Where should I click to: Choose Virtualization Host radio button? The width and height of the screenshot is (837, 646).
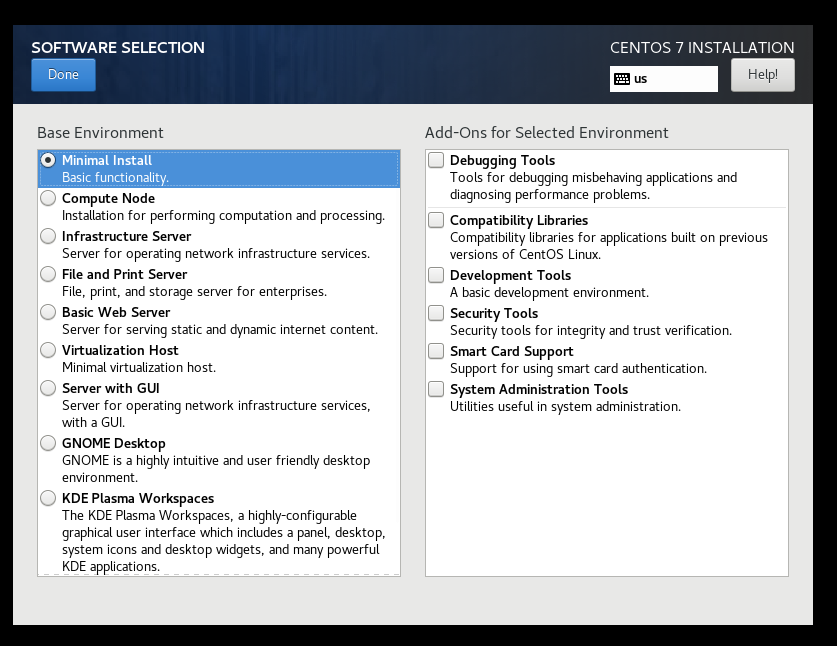click(48, 350)
